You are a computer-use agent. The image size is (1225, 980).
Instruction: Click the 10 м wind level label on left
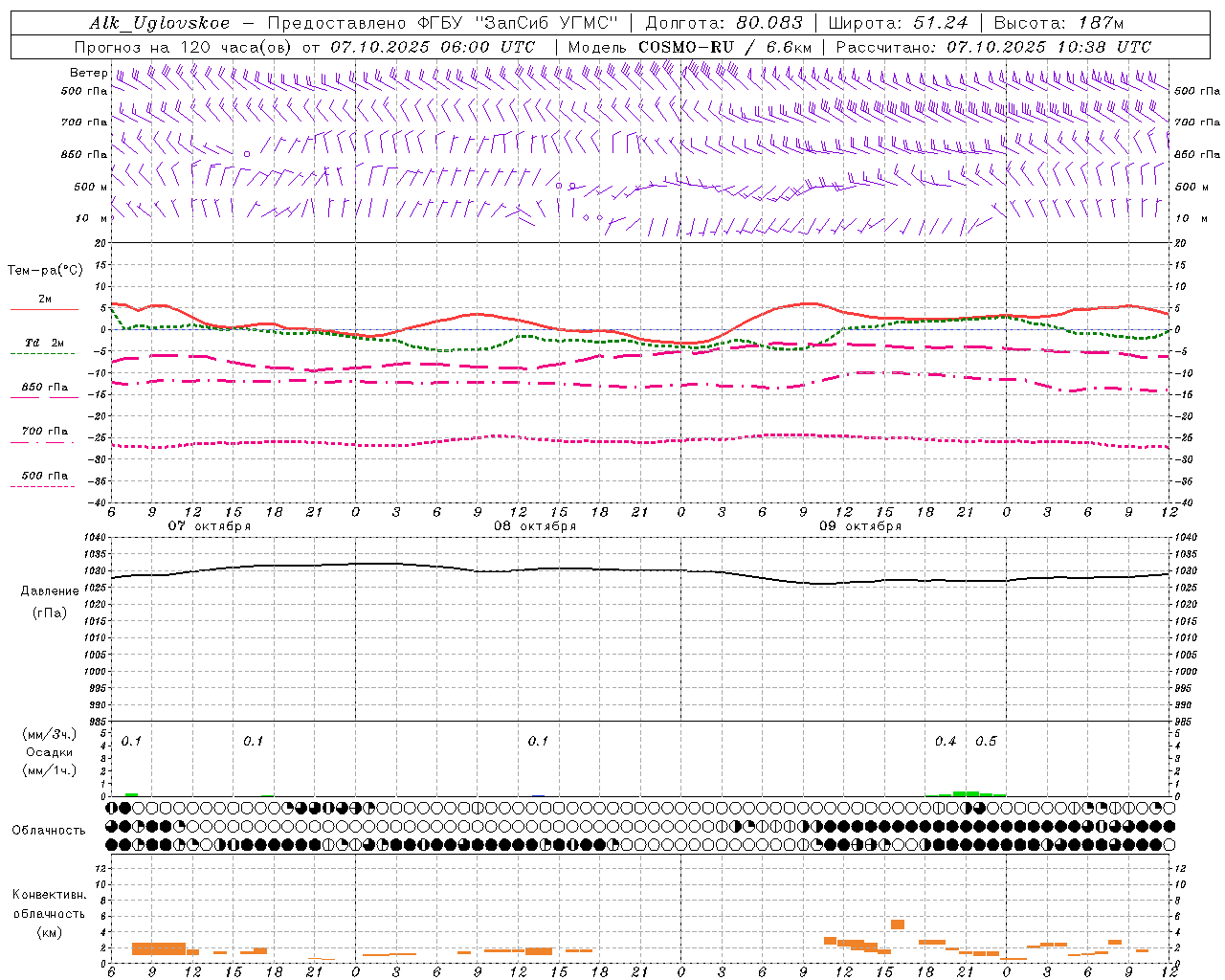(91, 218)
